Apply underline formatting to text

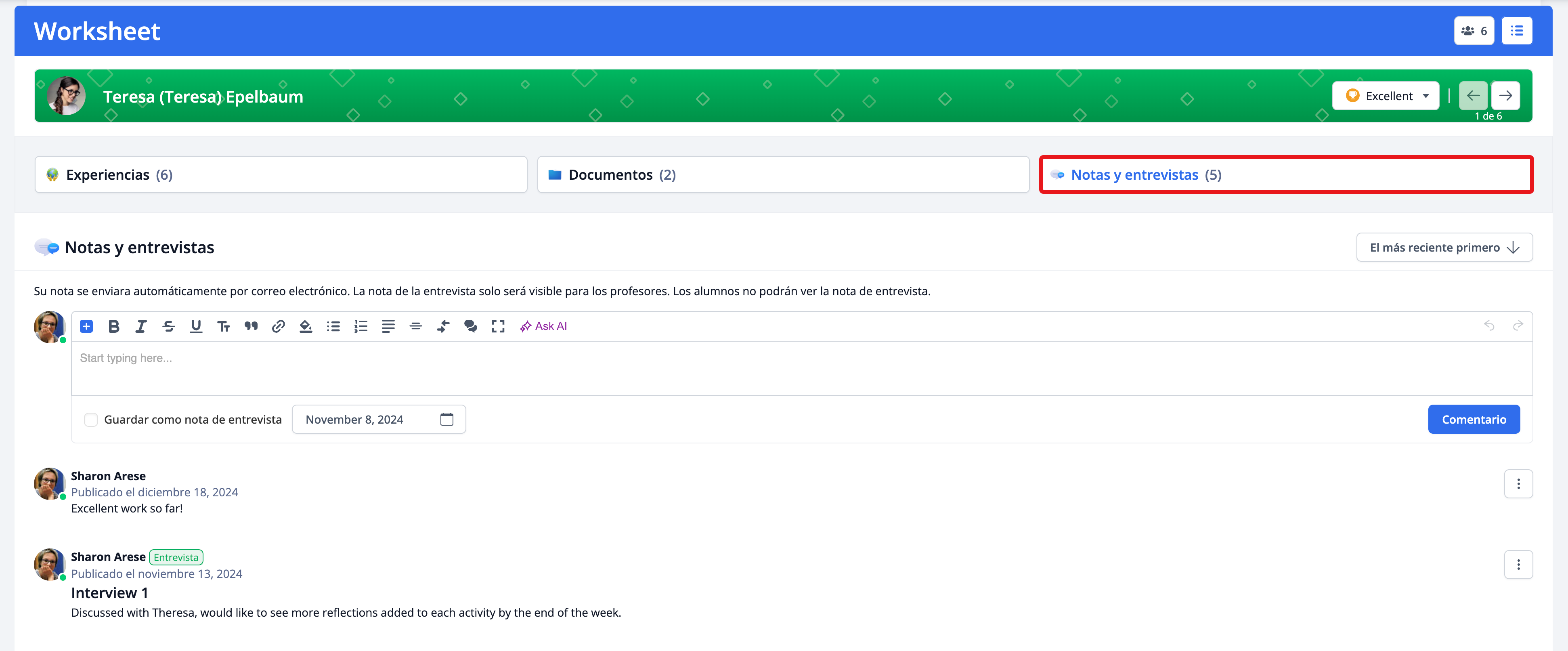point(195,326)
